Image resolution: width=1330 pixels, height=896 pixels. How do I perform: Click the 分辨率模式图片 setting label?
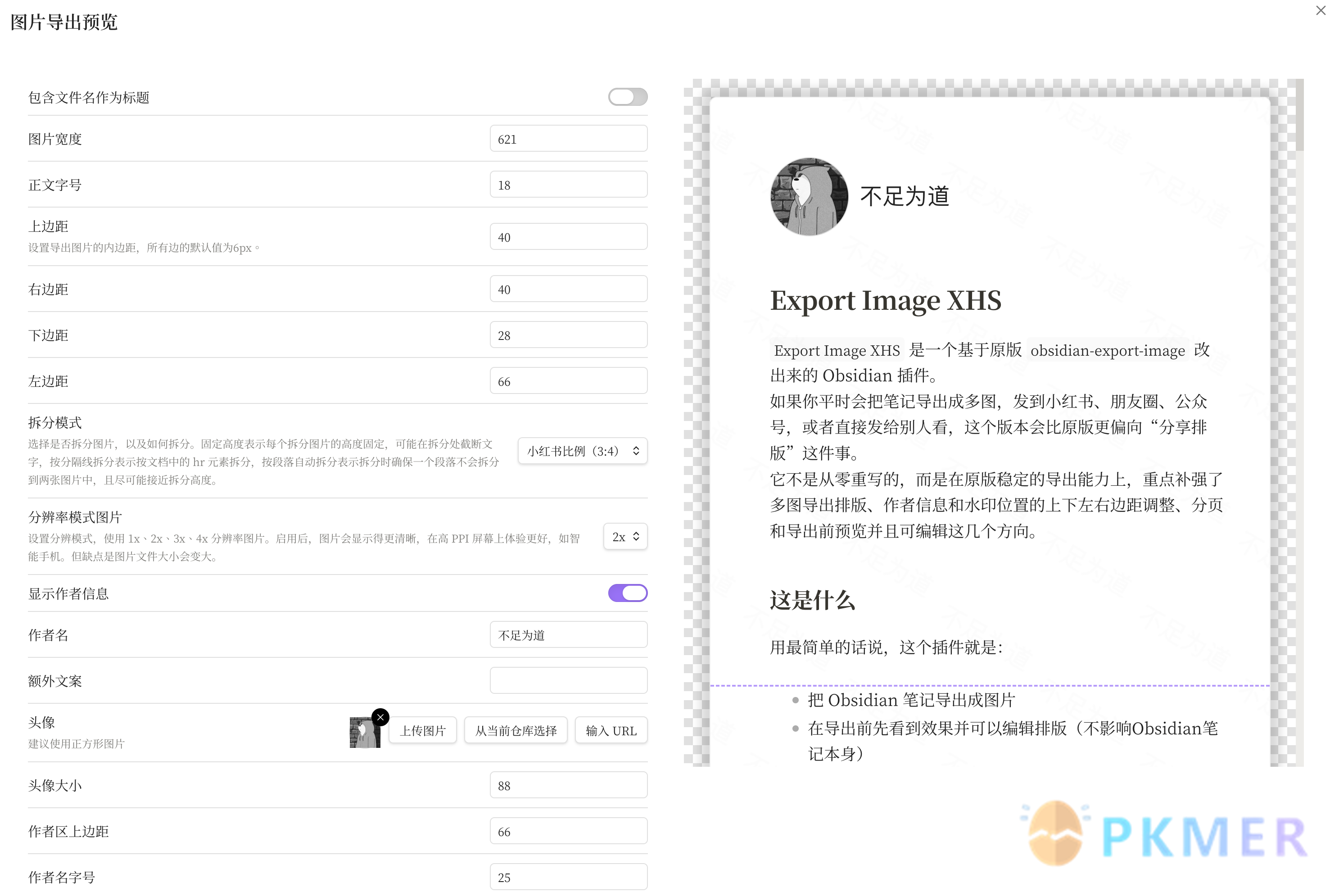pos(75,517)
